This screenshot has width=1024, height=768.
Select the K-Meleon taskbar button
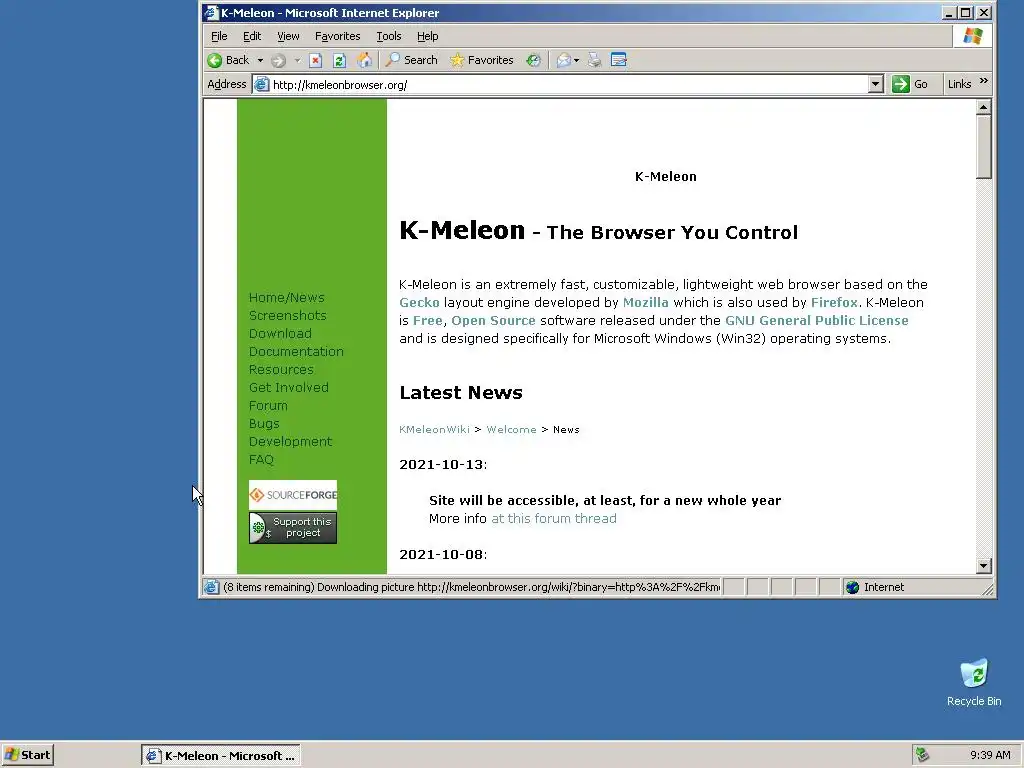tap(221, 756)
